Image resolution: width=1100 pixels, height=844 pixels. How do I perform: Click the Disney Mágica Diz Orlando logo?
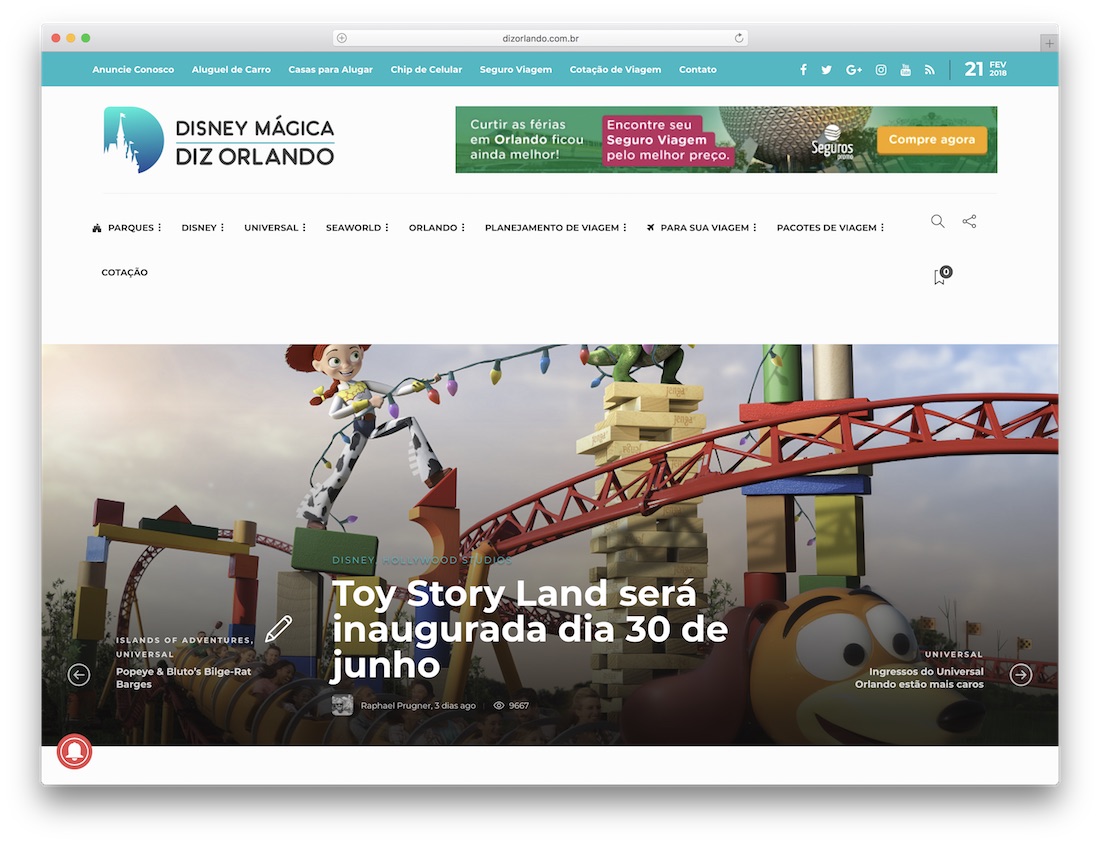coord(219,140)
